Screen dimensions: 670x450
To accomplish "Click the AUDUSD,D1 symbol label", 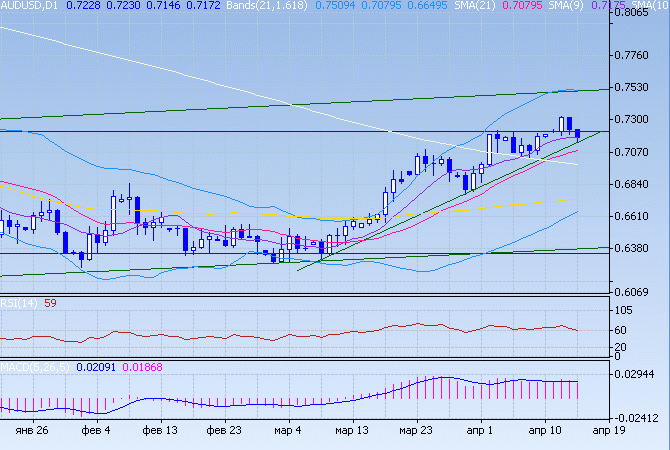I will point(29,6).
